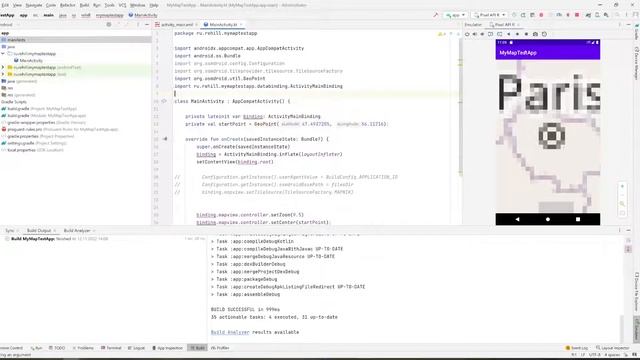Select proguard-rules.pro file
This screenshot has width=640, height=360.
pos(60,129)
